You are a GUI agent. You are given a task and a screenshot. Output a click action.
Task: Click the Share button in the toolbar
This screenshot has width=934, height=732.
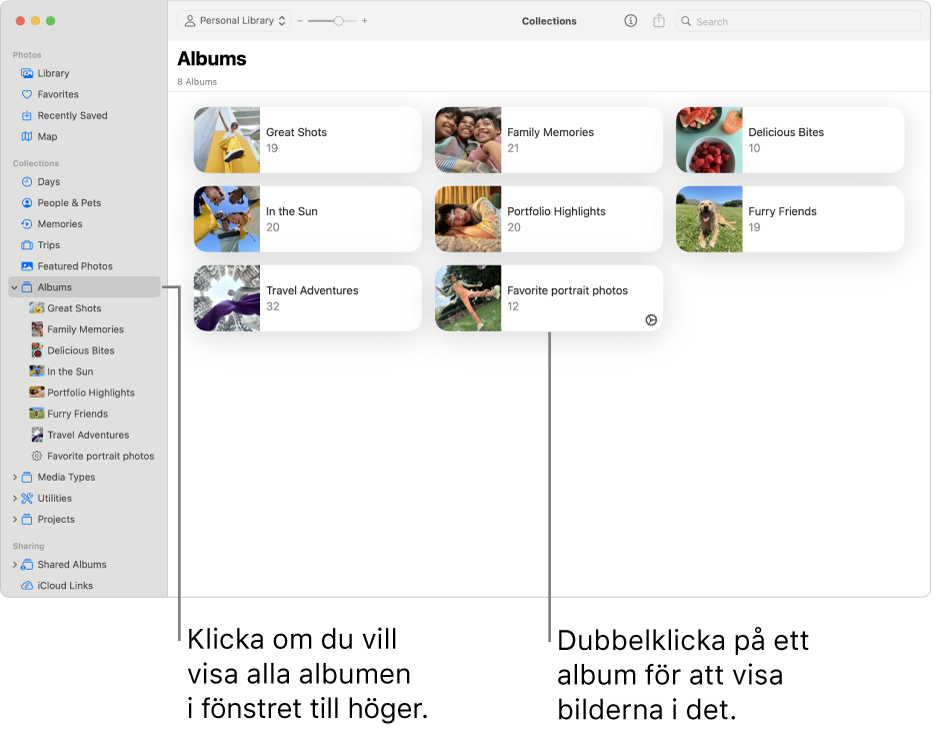658,21
